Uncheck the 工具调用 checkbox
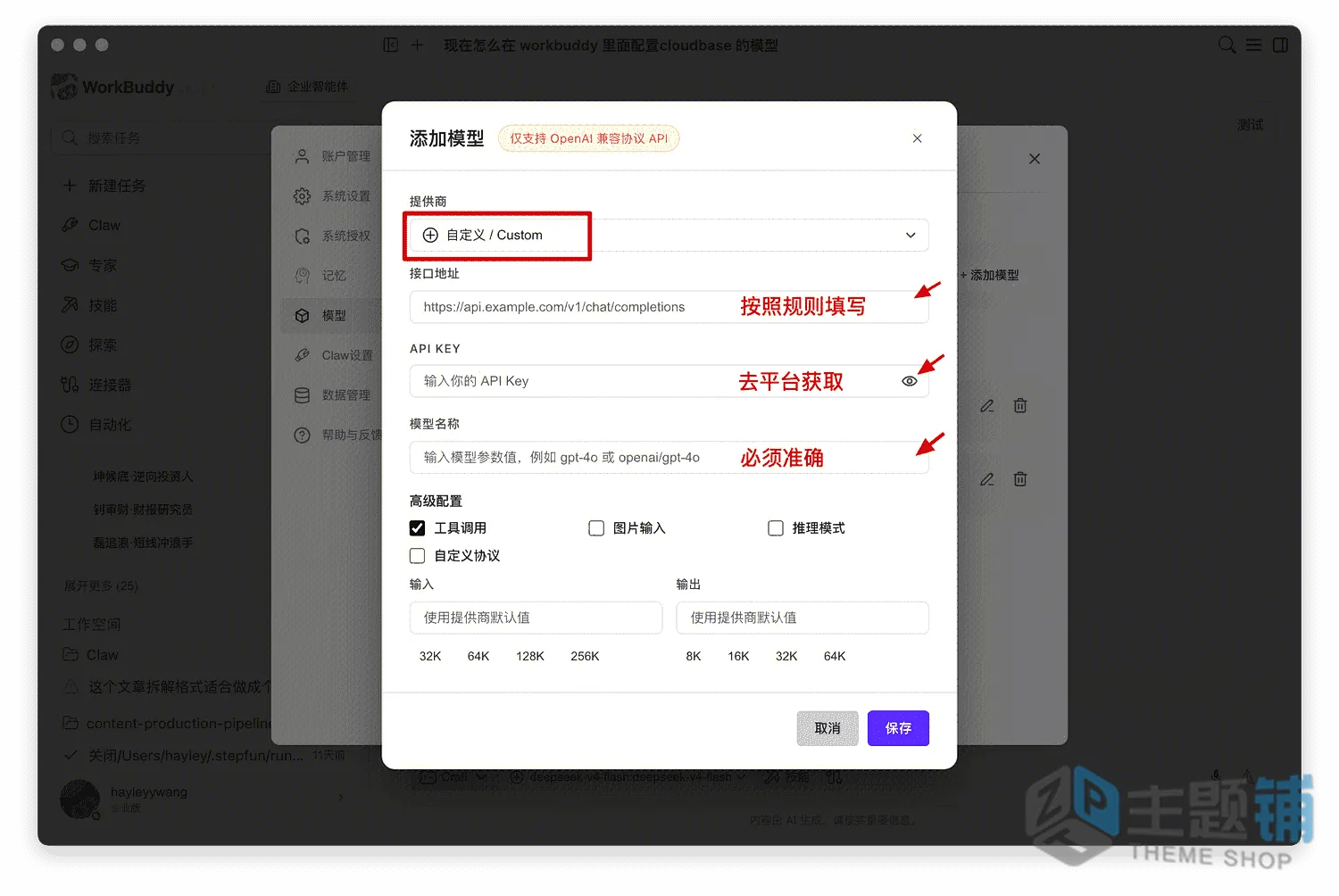 click(x=417, y=528)
